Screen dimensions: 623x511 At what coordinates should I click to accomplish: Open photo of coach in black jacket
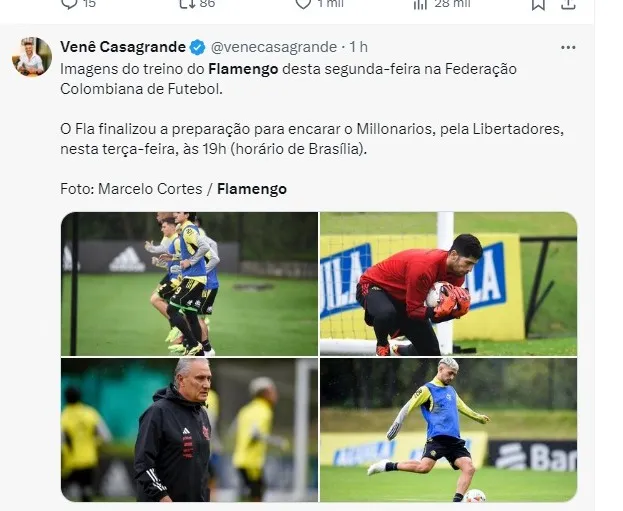pos(190,430)
